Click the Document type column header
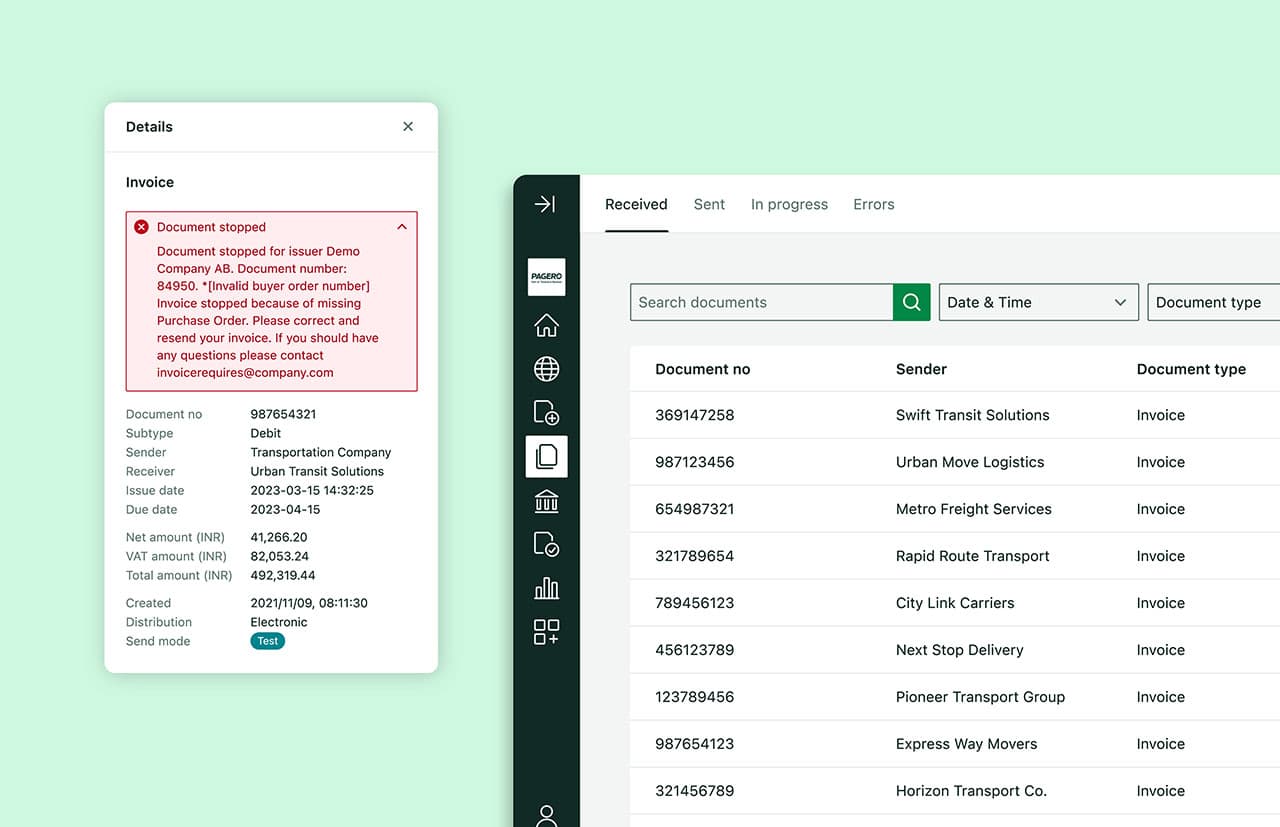Screen dimensions: 1280x827 [x=1191, y=369]
